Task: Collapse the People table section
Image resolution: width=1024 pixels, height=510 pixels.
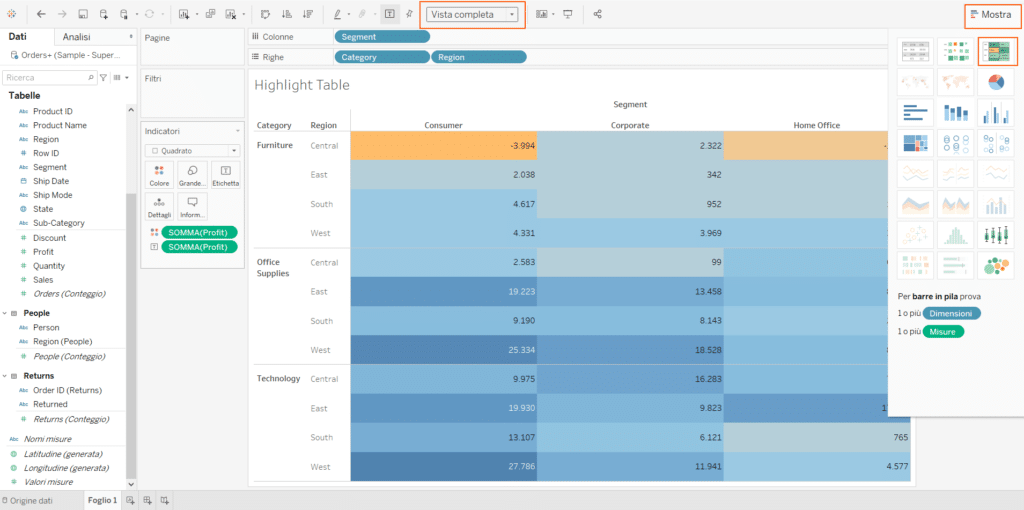Action: point(3,313)
